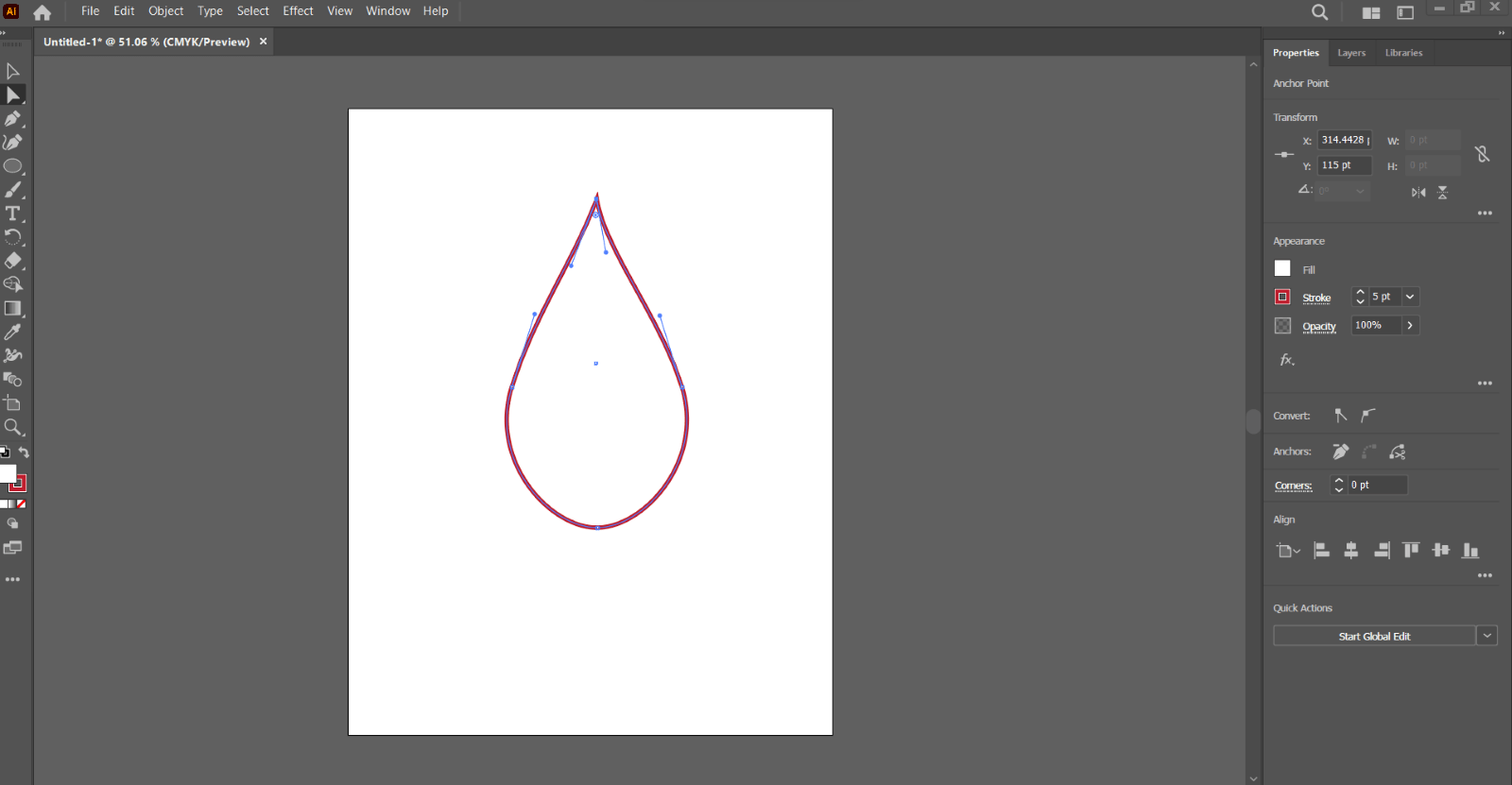Select the Shape Builder tool
The image size is (1512, 785).
[x=13, y=284]
